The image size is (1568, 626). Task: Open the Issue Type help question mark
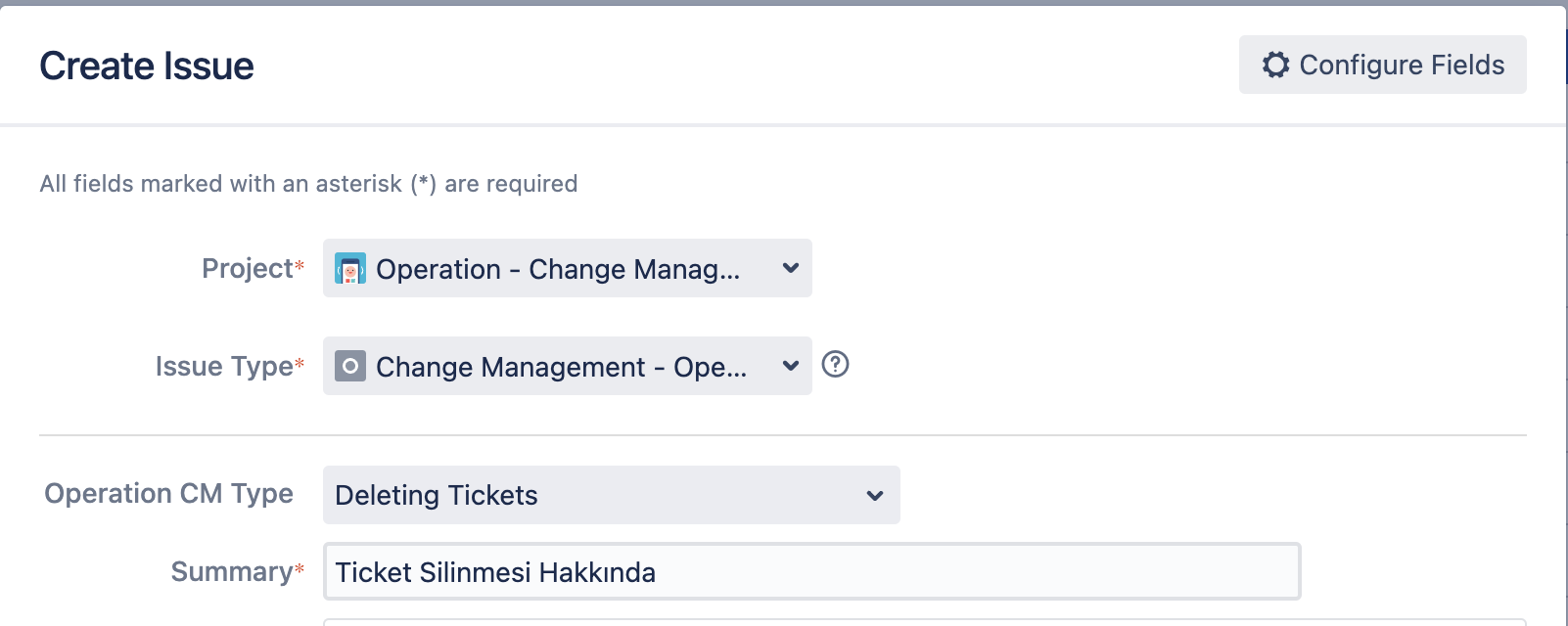coord(835,365)
